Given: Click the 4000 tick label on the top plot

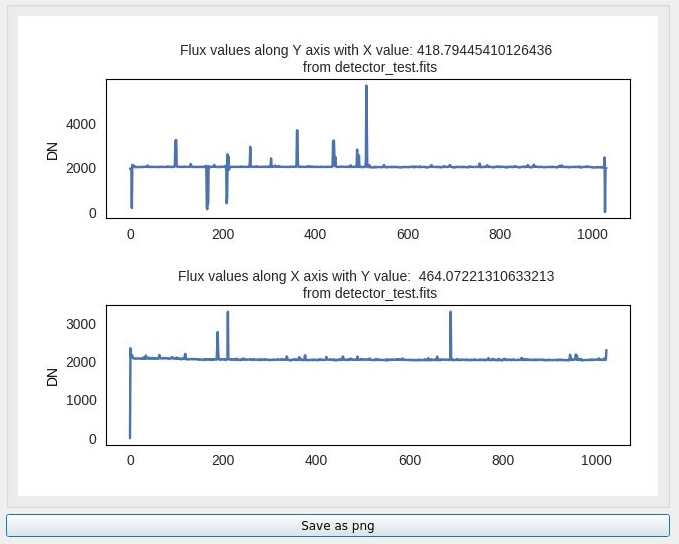Looking at the screenshot, I should pyautogui.click(x=81, y=125).
